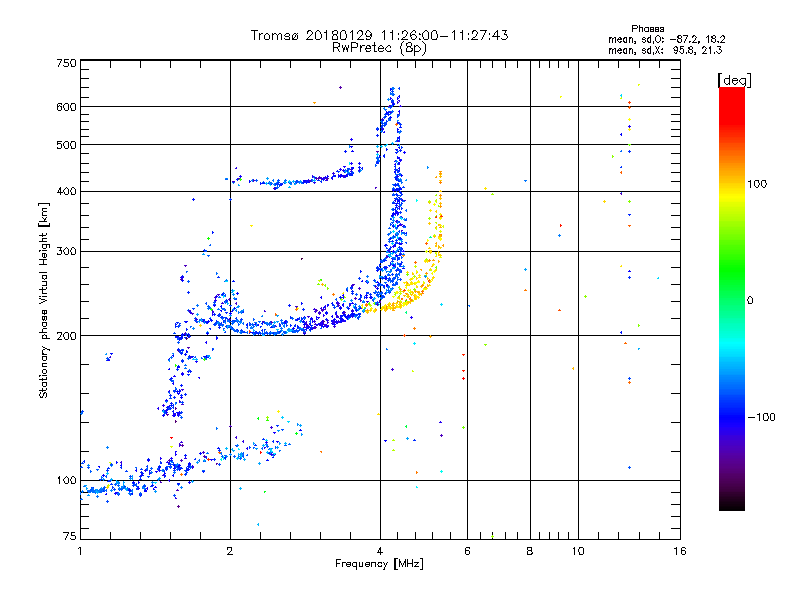
Task: Click y-axis tick label 400
Action: pos(66,191)
